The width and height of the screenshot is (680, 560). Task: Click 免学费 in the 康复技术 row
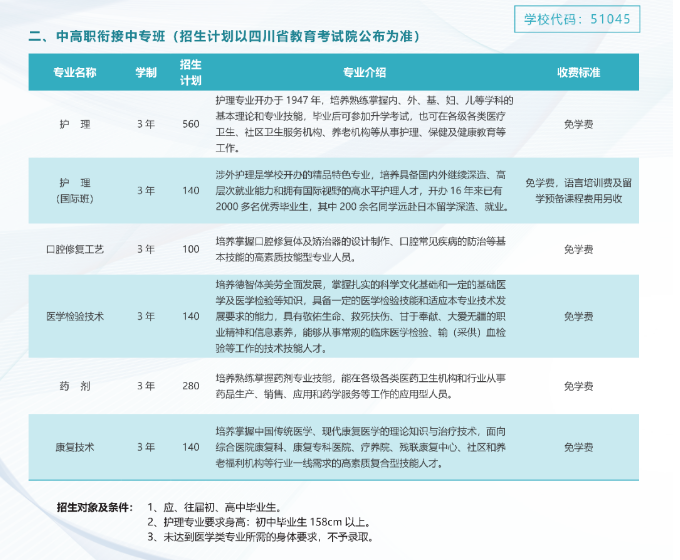click(x=579, y=447)
